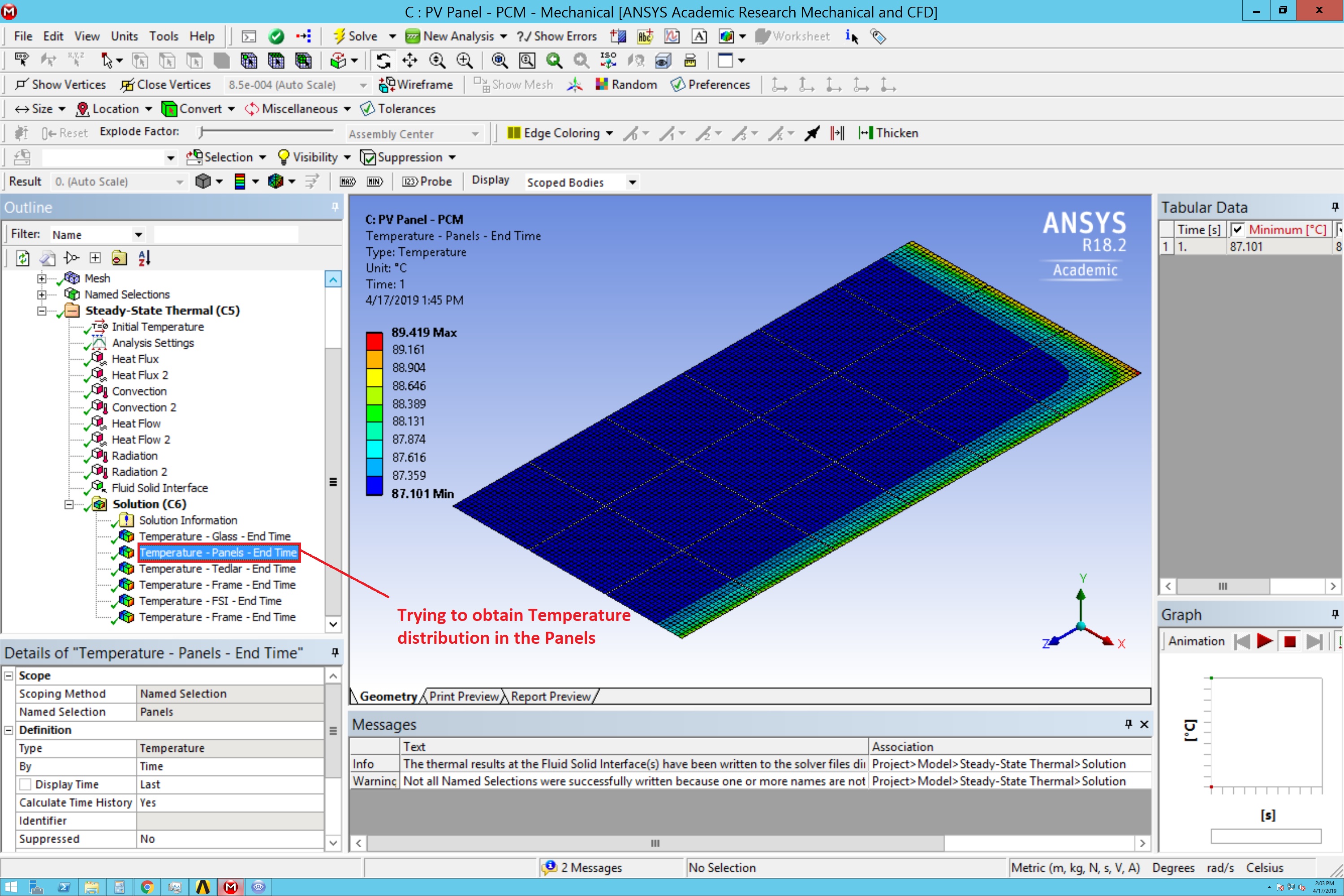Toggle the Minimum column checkbox in Tabular Data
Viewport: 1344px width, 896px height.
[x=1237, y=230]
